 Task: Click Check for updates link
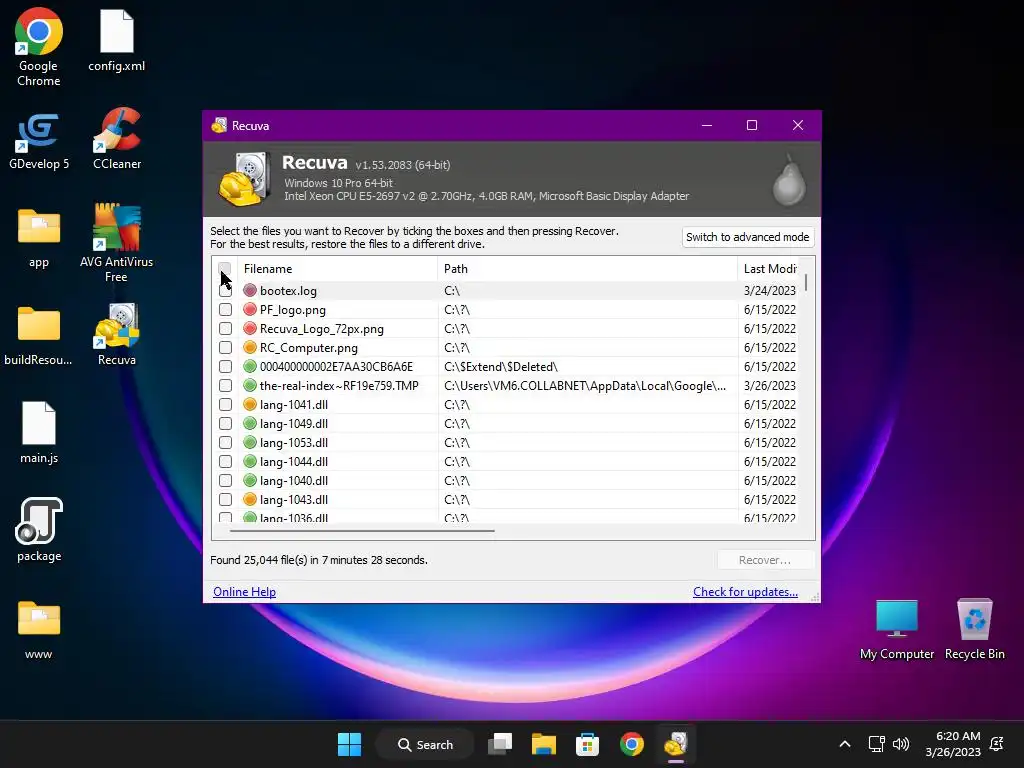(x=745, y=592)
